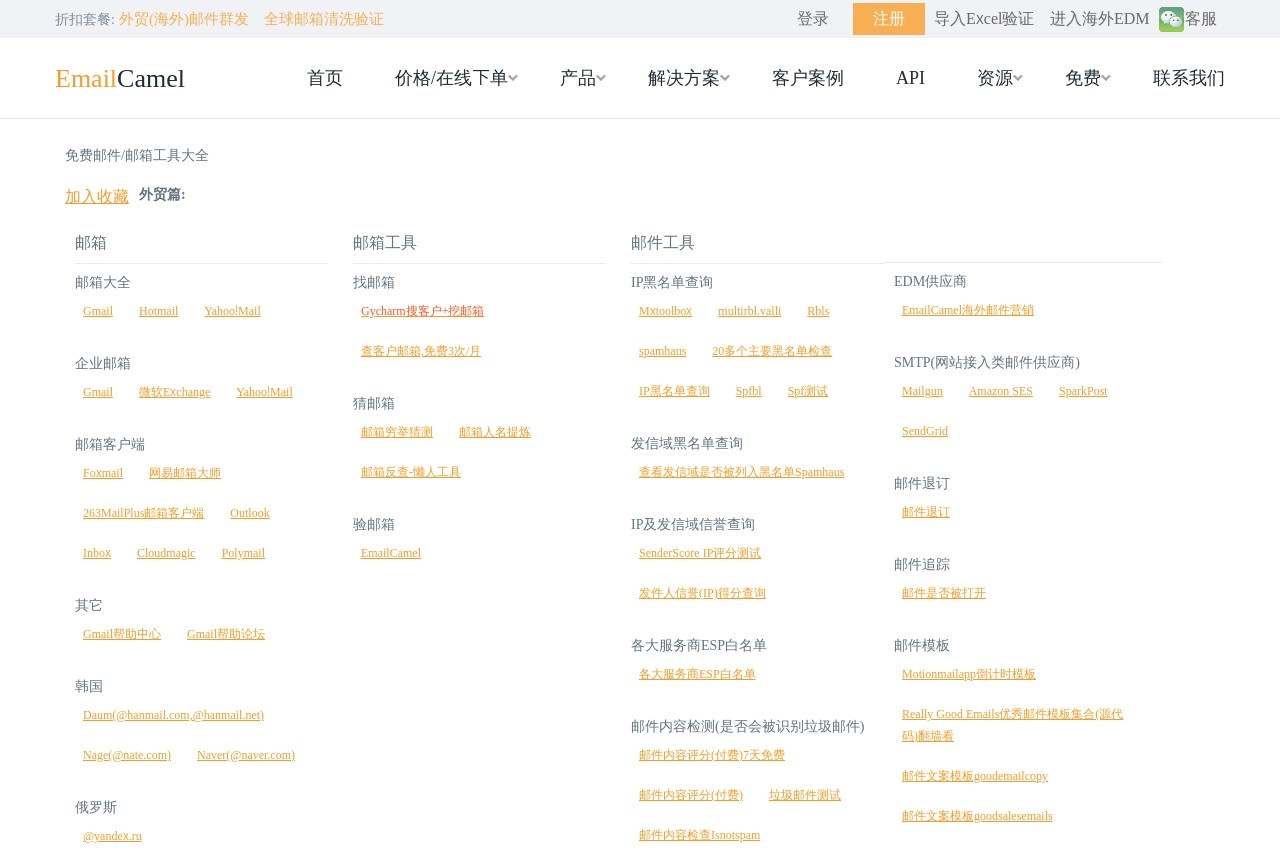Open the Rbls link
This screenshot has width=1280, height=853.
[818, 311]
